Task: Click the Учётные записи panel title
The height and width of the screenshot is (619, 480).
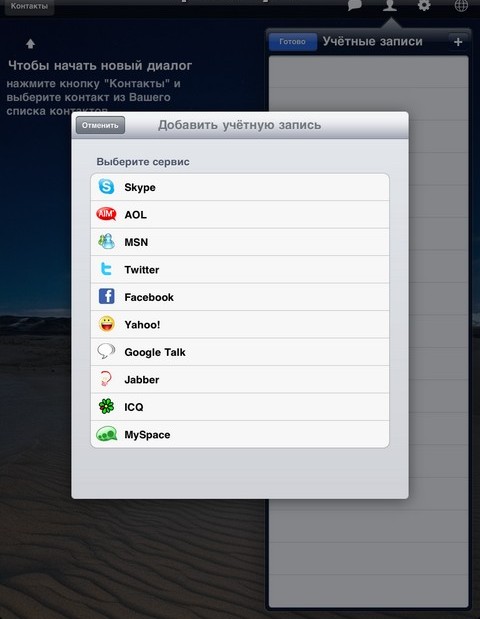Action: 372,41
